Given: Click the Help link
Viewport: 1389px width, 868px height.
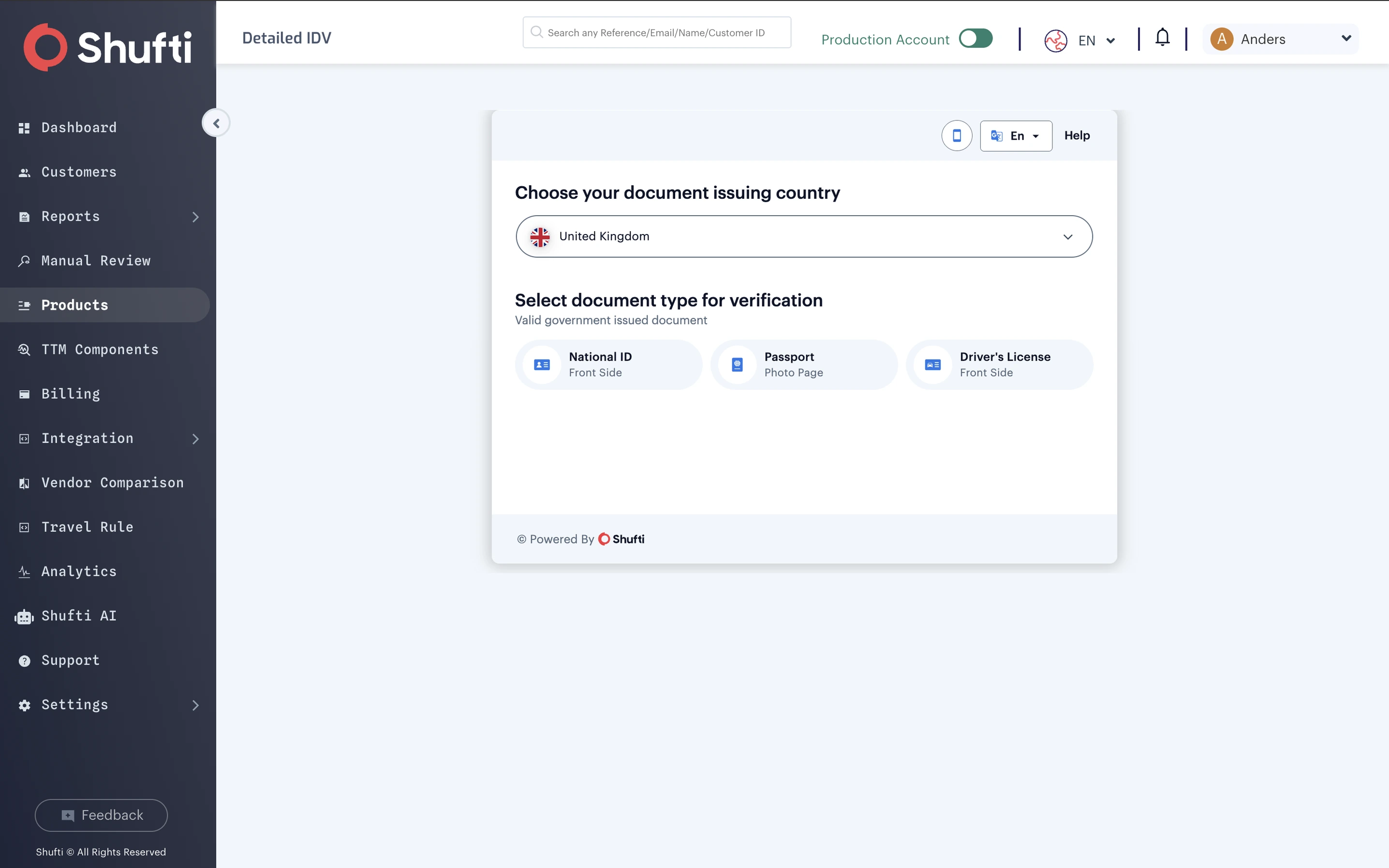Looking at the screenshot, I should pos(1077,135).
